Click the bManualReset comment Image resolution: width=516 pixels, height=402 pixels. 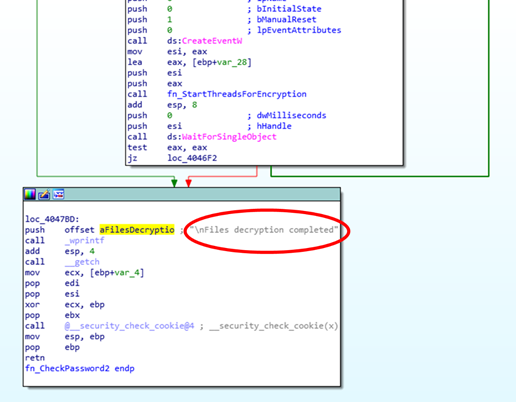[286, 19]
